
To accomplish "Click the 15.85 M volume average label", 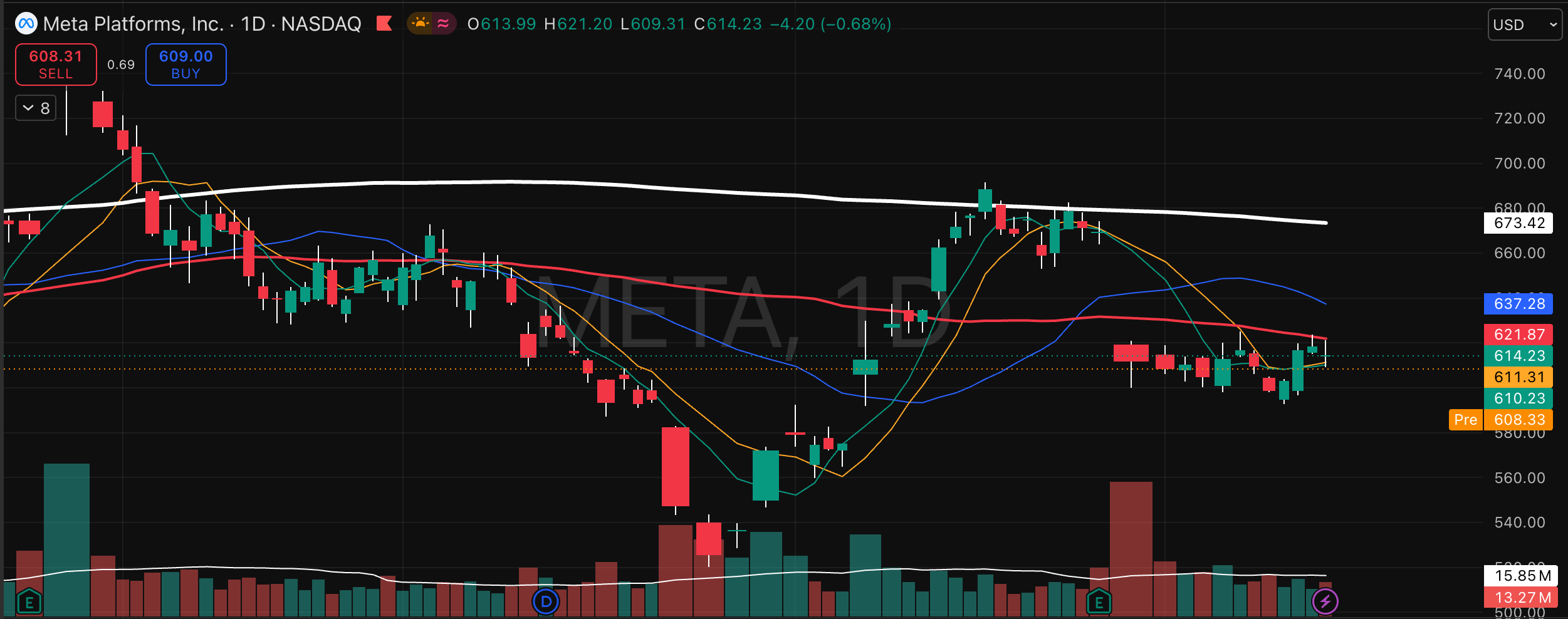I will (x=1518, y=576).
